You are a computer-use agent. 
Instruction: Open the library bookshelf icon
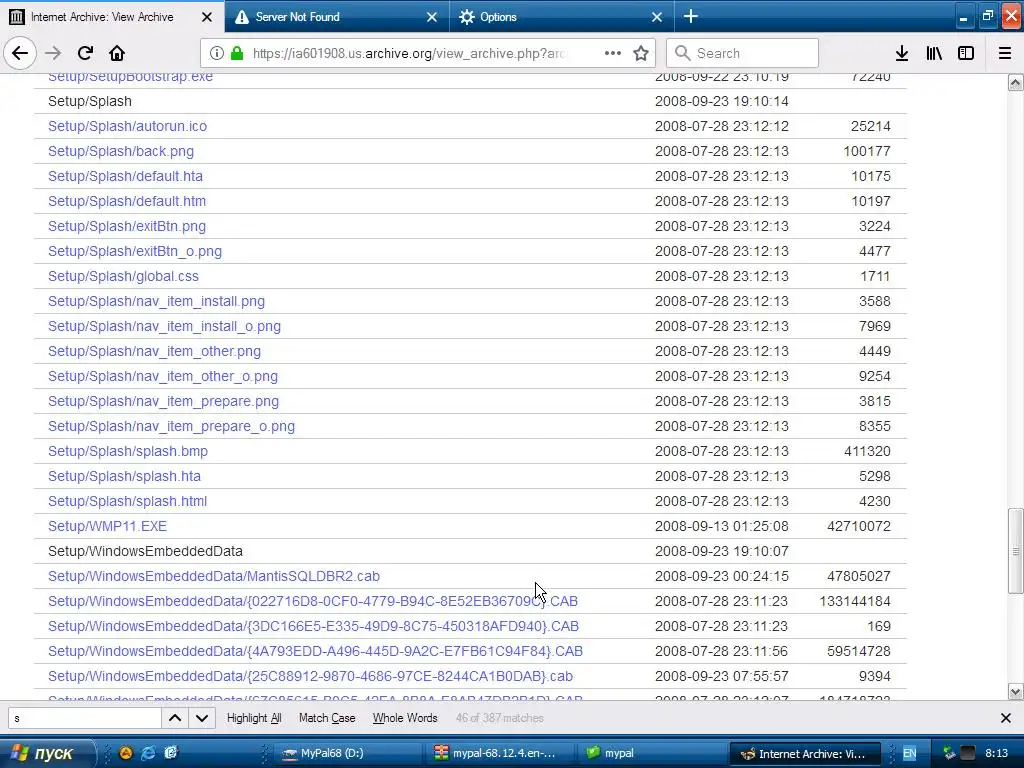click(934, 53)
